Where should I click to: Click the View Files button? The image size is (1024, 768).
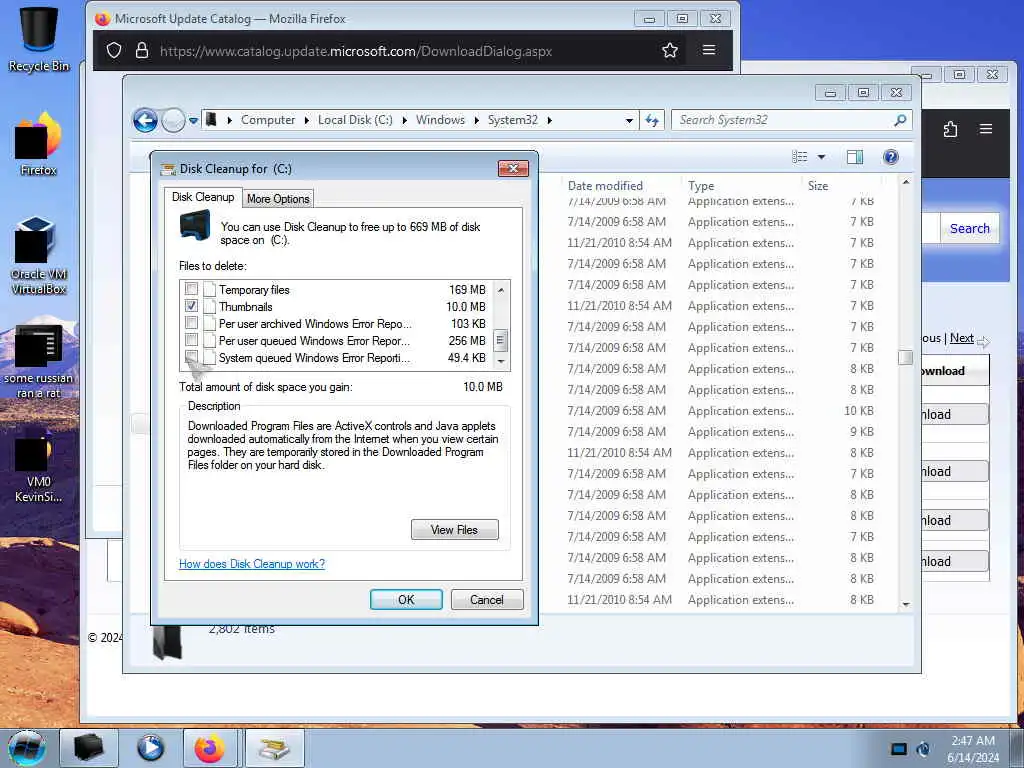(x=455, y=530)
